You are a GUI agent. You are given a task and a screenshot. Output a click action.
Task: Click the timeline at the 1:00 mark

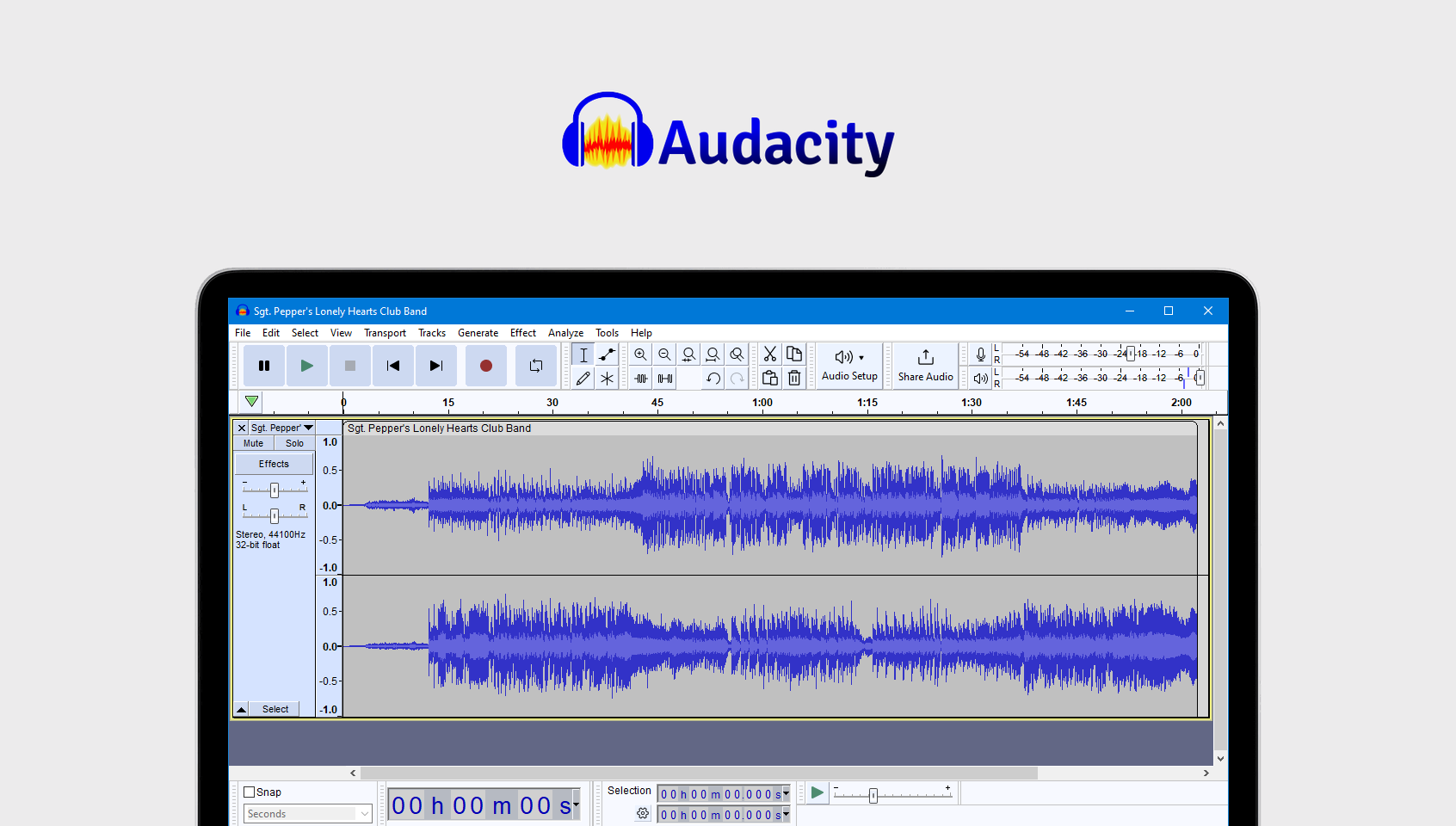click(762, 403)
